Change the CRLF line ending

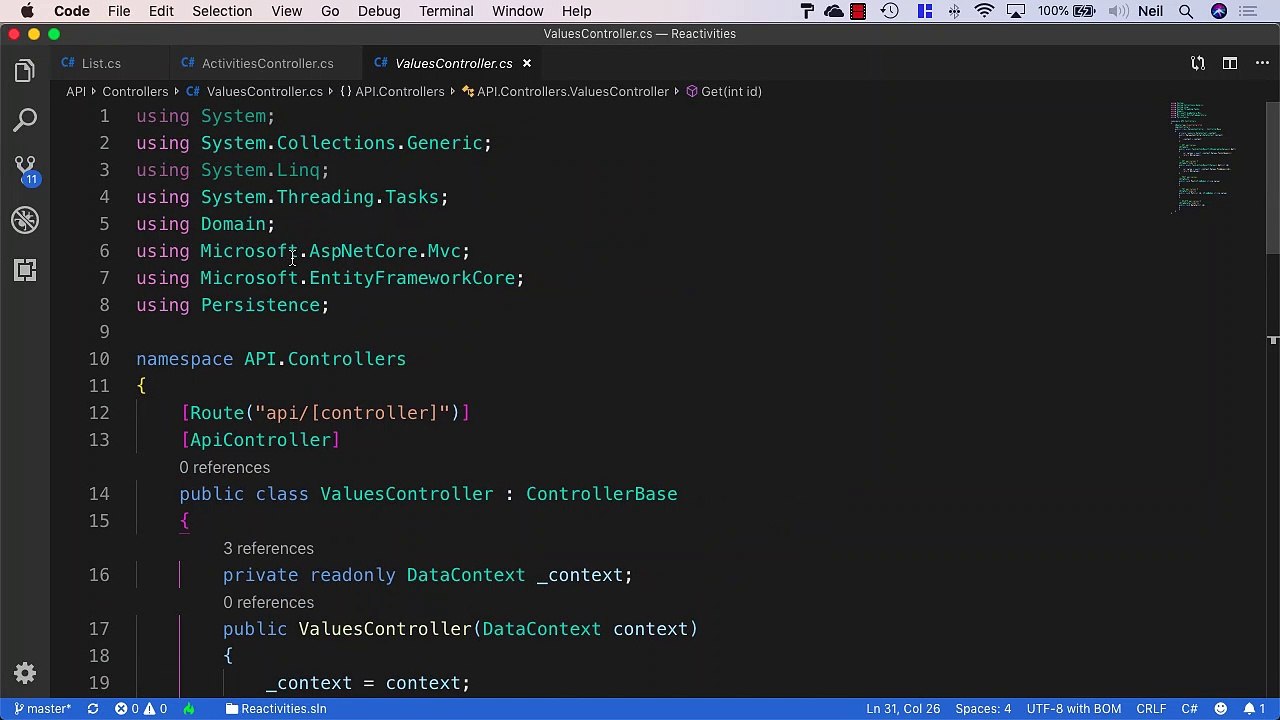[x=1151, y=708]
